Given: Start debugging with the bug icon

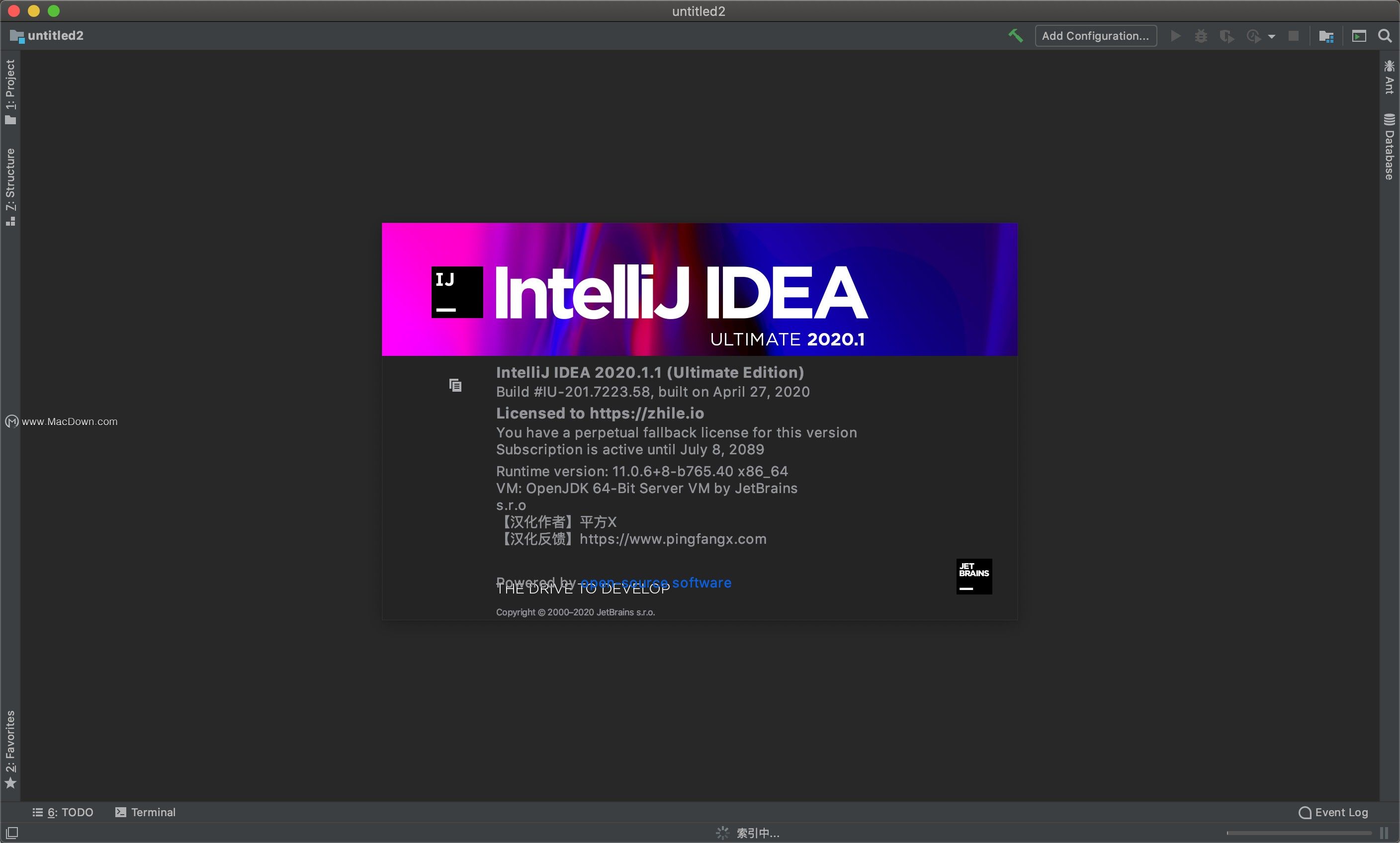Looking at the screenshot, I should [1201, 35].
